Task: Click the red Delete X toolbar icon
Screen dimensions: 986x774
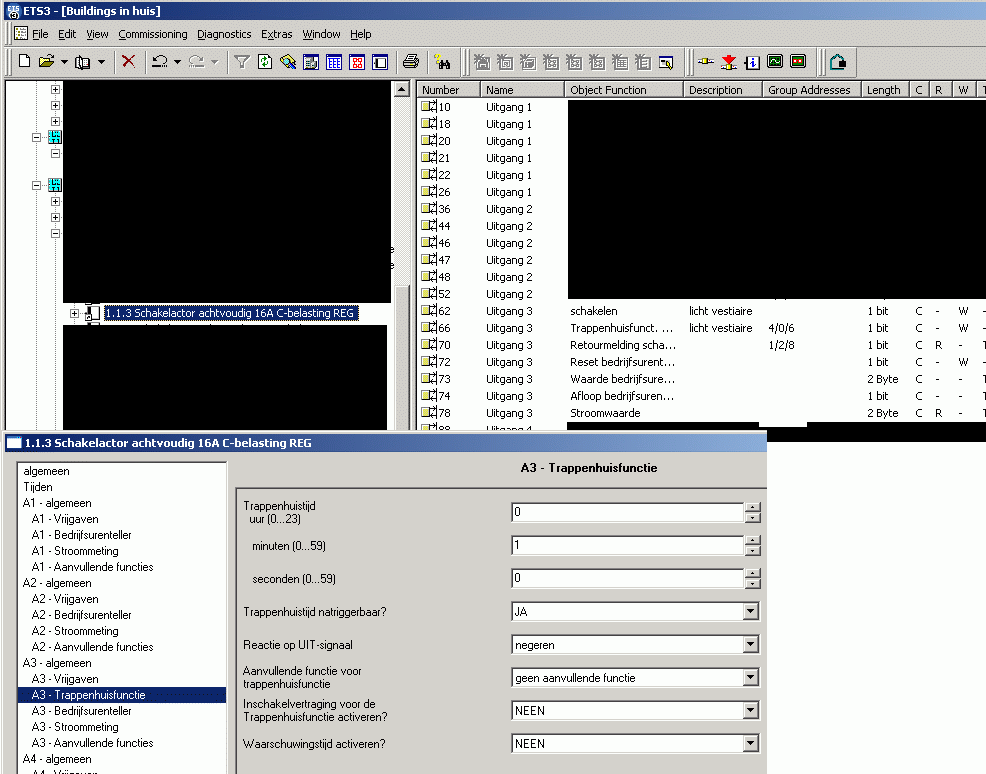Action: (x=128, y=62)
